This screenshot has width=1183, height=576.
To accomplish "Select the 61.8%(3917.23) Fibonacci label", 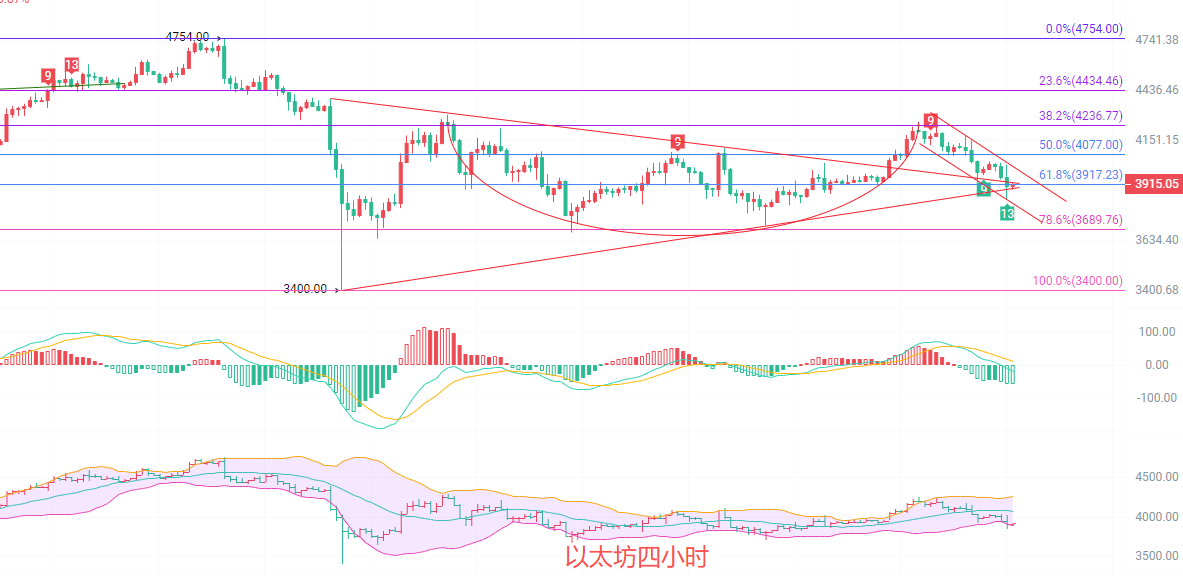I will (1080, 175).
